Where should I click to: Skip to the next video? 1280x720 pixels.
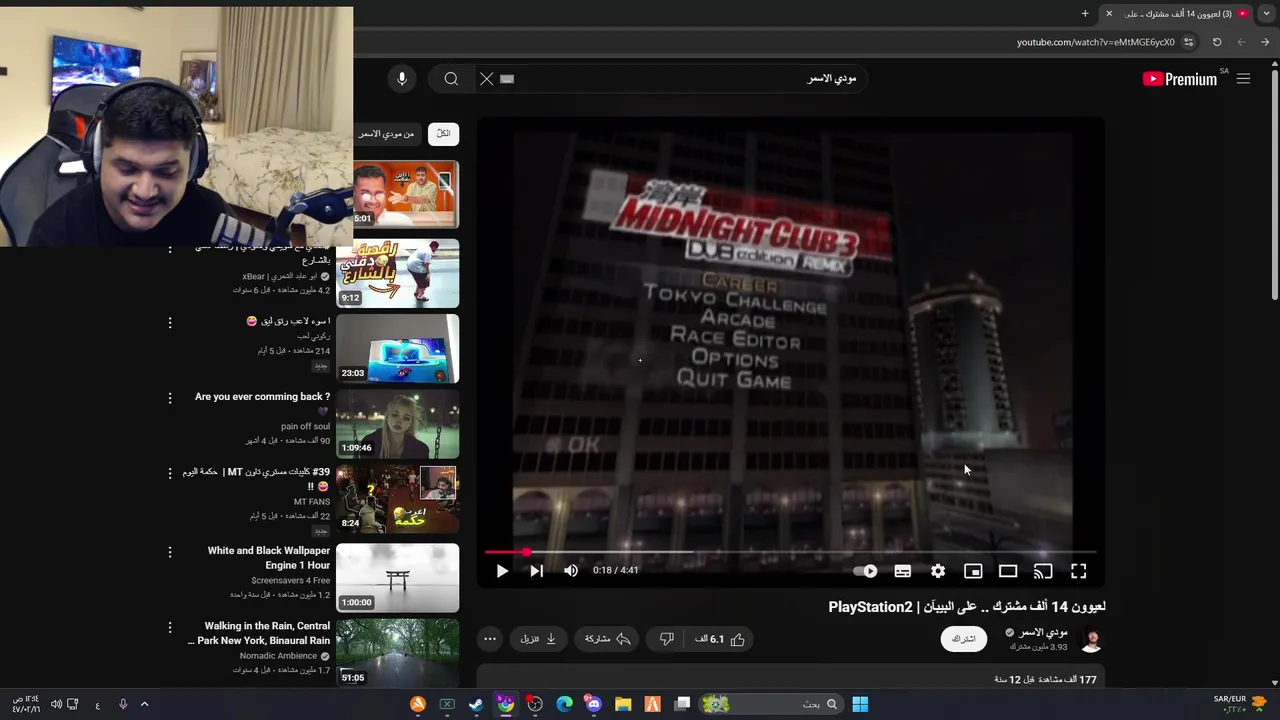537,571
